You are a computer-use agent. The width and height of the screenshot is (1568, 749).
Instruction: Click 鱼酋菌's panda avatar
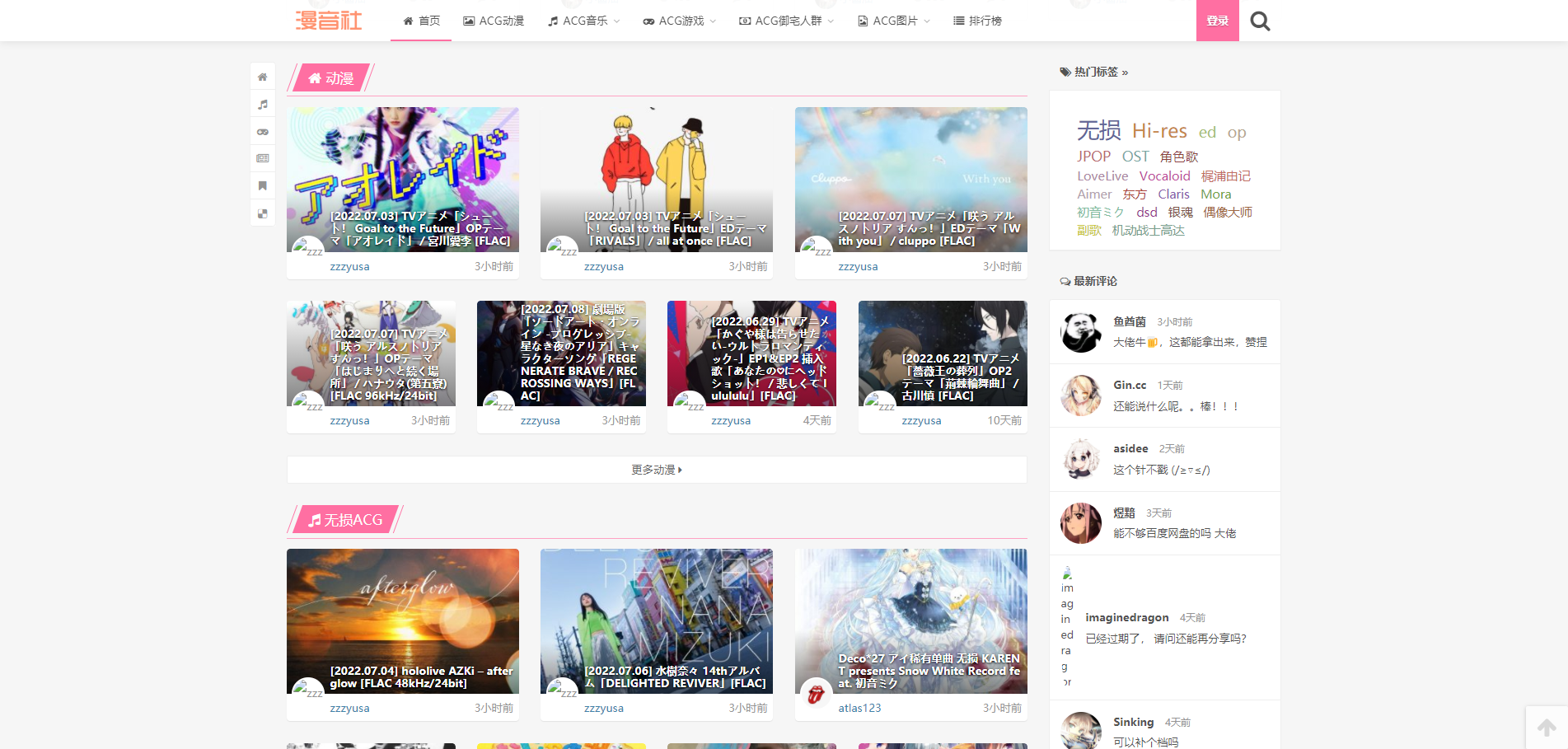(1081, 332)
